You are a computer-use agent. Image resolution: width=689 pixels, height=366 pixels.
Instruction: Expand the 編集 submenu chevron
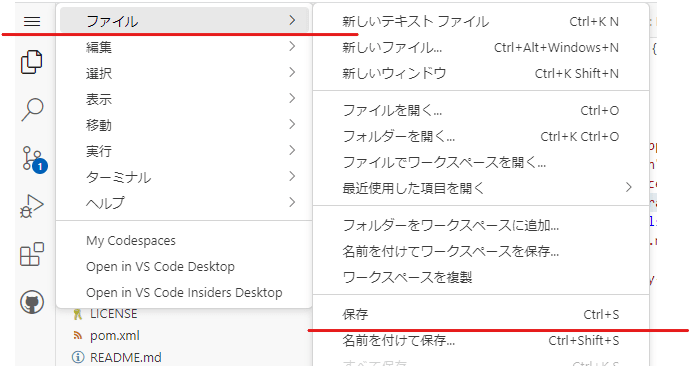coord(292,46)
